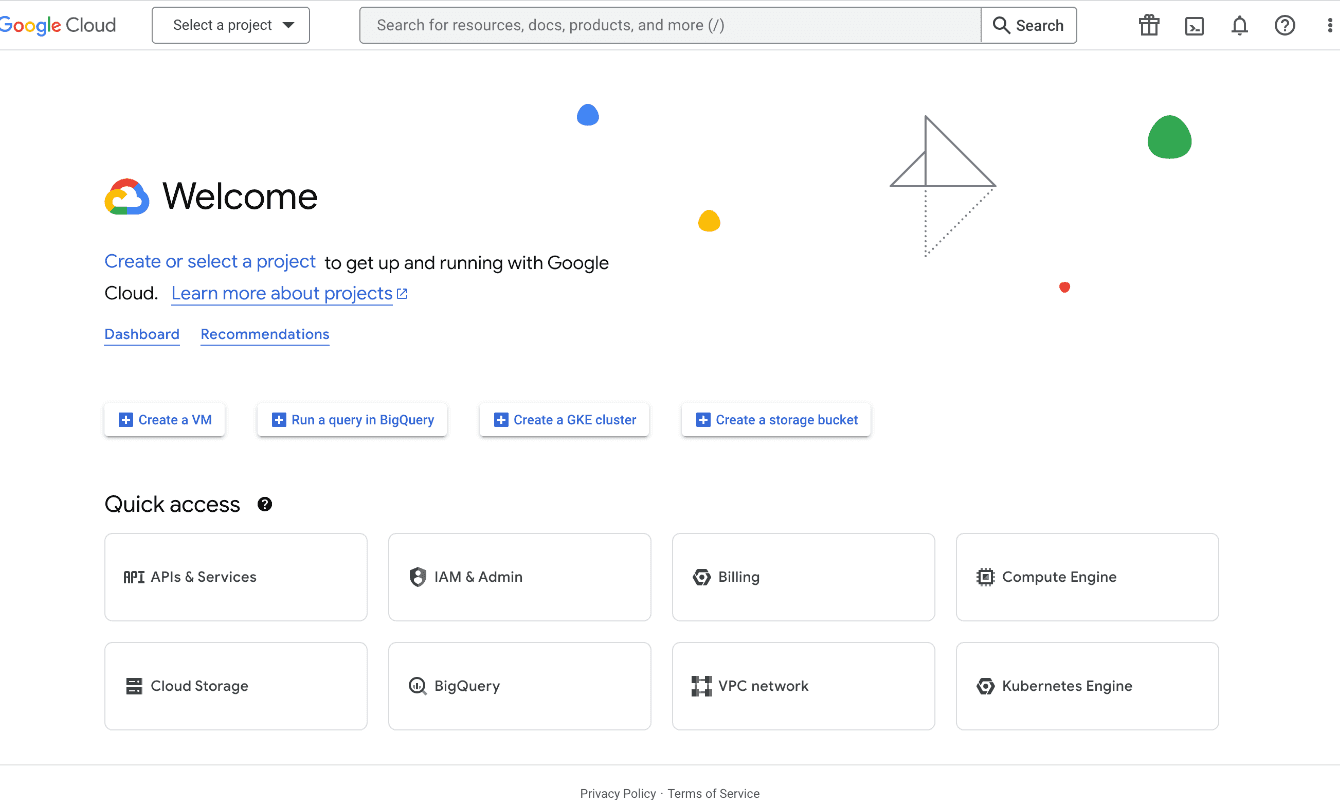Switch to the Recommendations tab
The height and width of the screenshot is (800, 1340).
click(x=265, y=334)
